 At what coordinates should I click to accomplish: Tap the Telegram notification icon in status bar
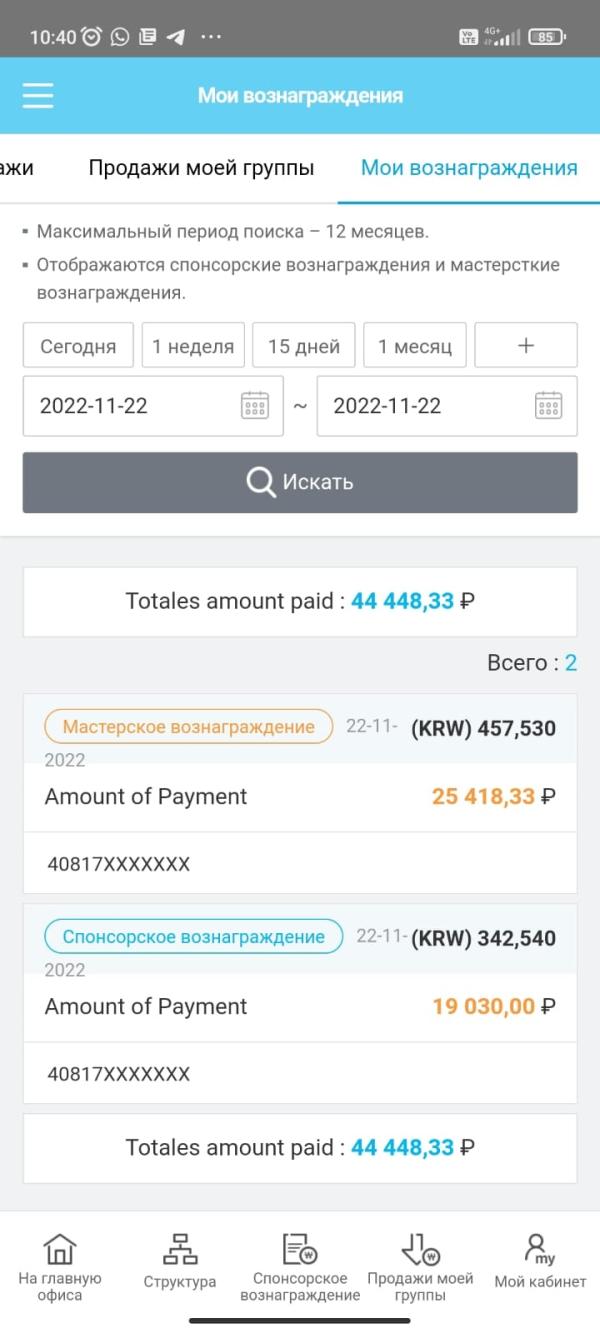176,37
